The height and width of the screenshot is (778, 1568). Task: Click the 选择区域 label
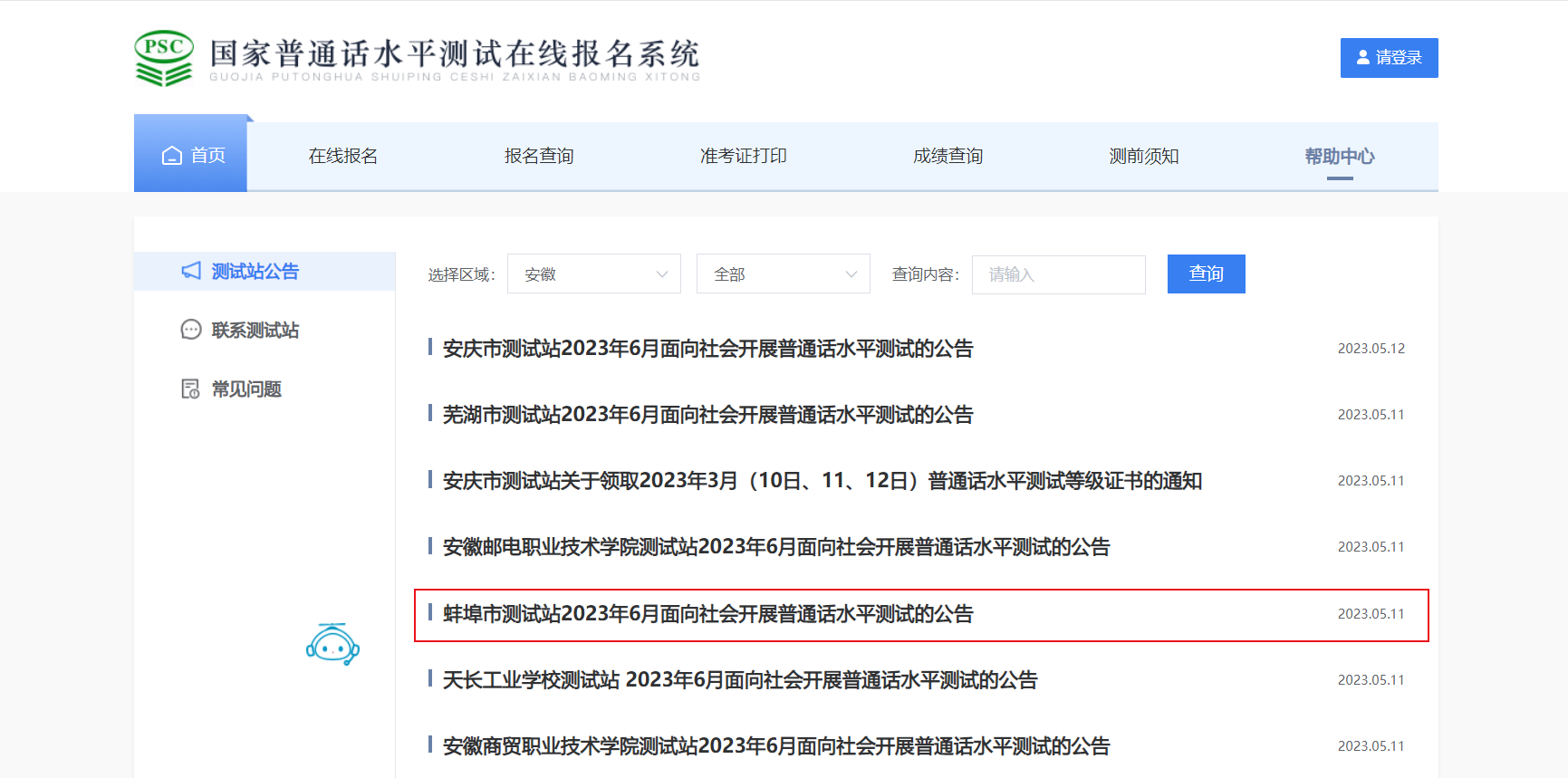462,274
